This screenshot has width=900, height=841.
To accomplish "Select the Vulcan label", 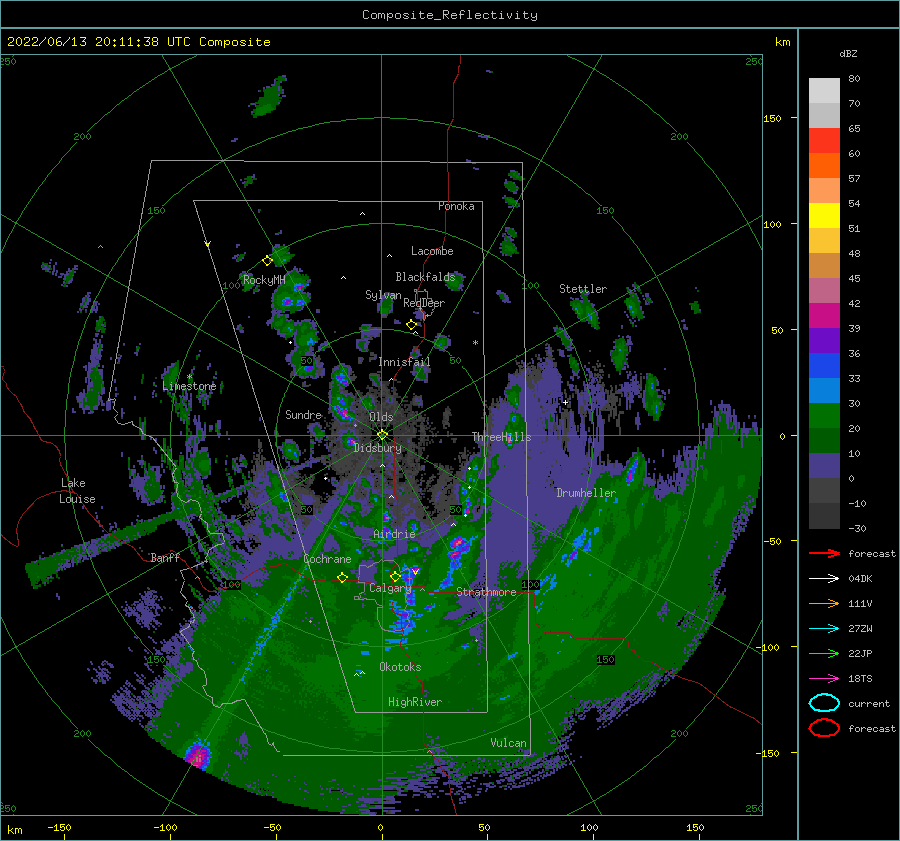I will [509, 743].
